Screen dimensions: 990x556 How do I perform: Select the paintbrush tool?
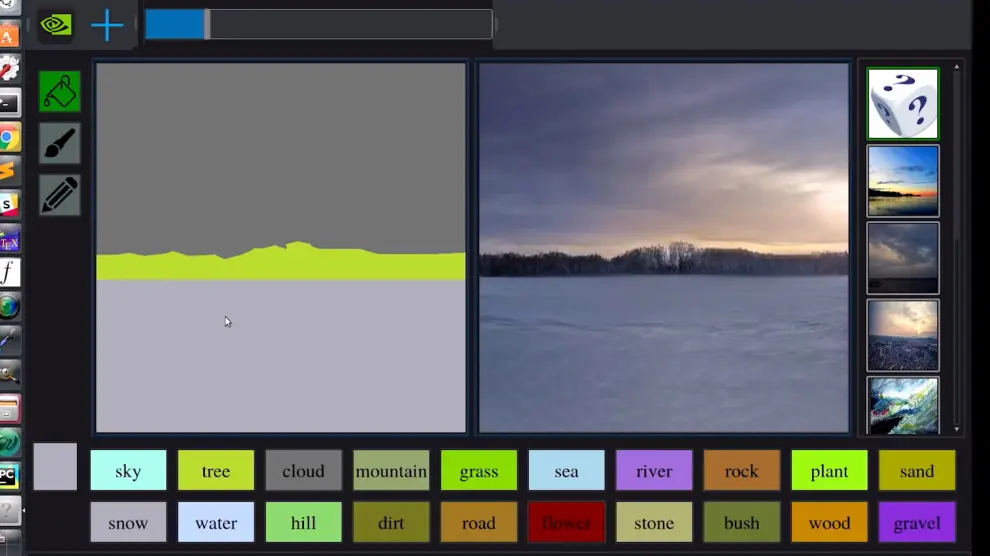[x=59, y=143]
